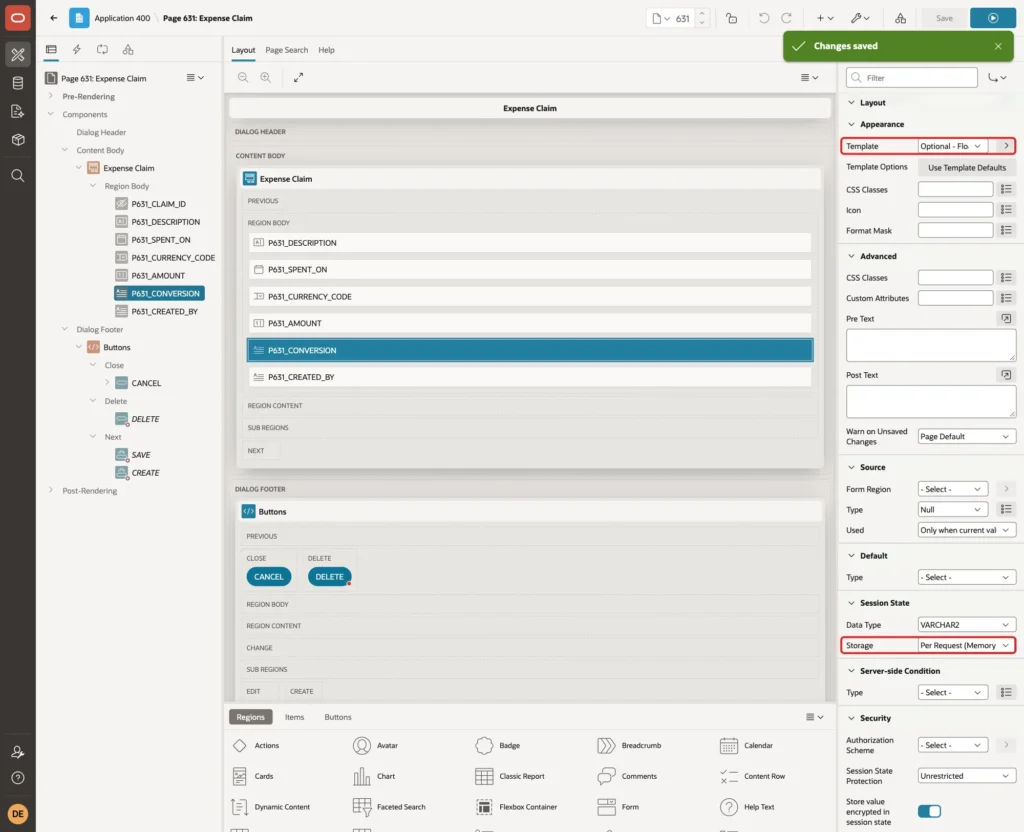Expand the Pre-Rendering tree node
The height and width of the screenshot is (832, 1024).
point(50,96)
